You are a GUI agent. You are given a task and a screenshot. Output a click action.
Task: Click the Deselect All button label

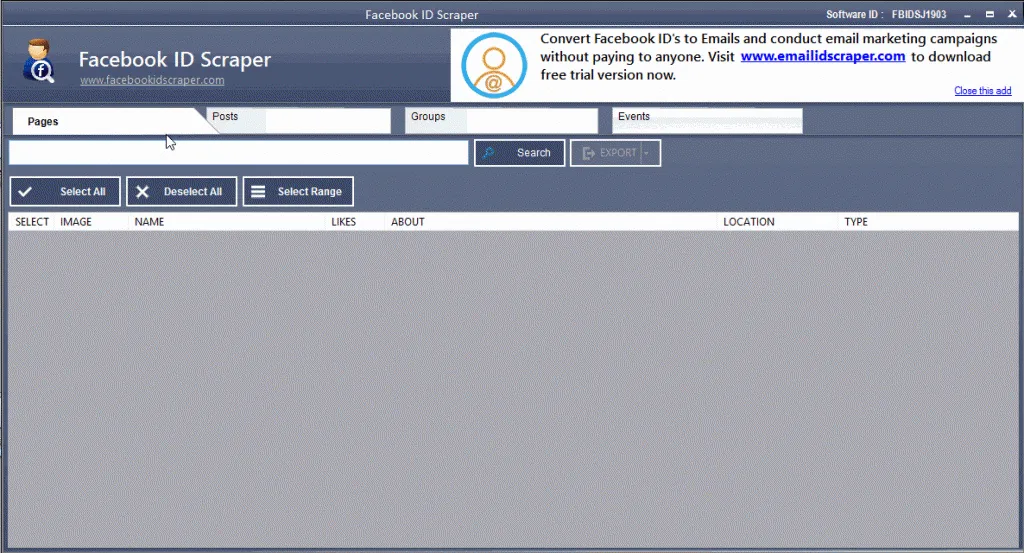pos(193,192)
